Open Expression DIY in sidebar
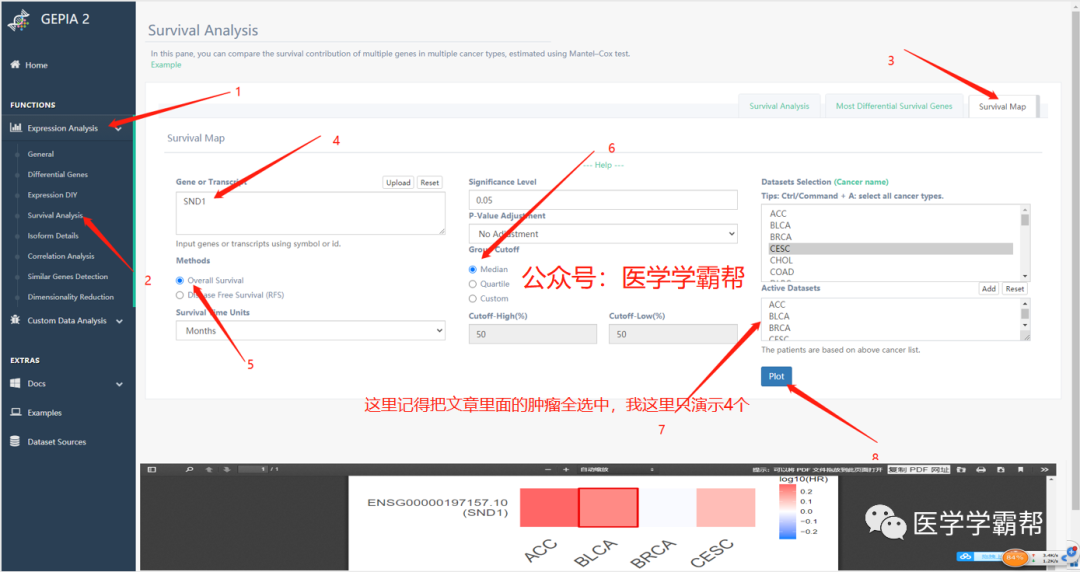1080x572 pixels. (52, 195)
